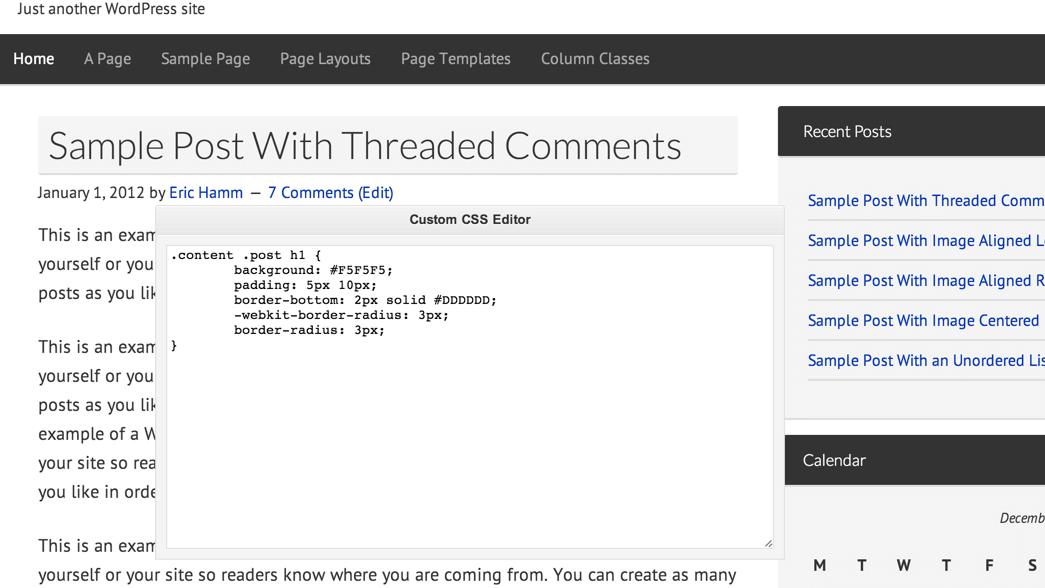Click the calendar F weekday header
Image resolution: width=1045 pixels, height=588 pixels.
click(989, 565)
